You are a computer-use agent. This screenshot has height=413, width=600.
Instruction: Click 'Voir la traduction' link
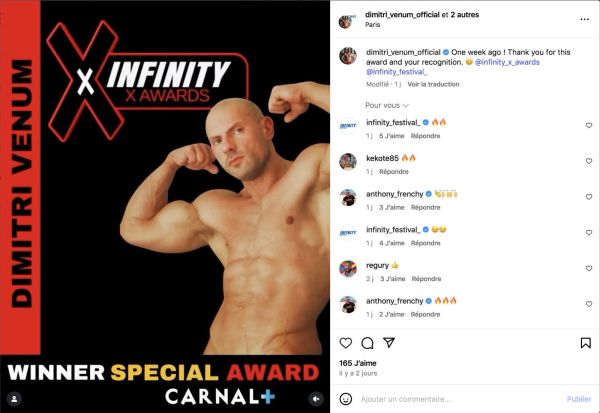pos(433,84)
